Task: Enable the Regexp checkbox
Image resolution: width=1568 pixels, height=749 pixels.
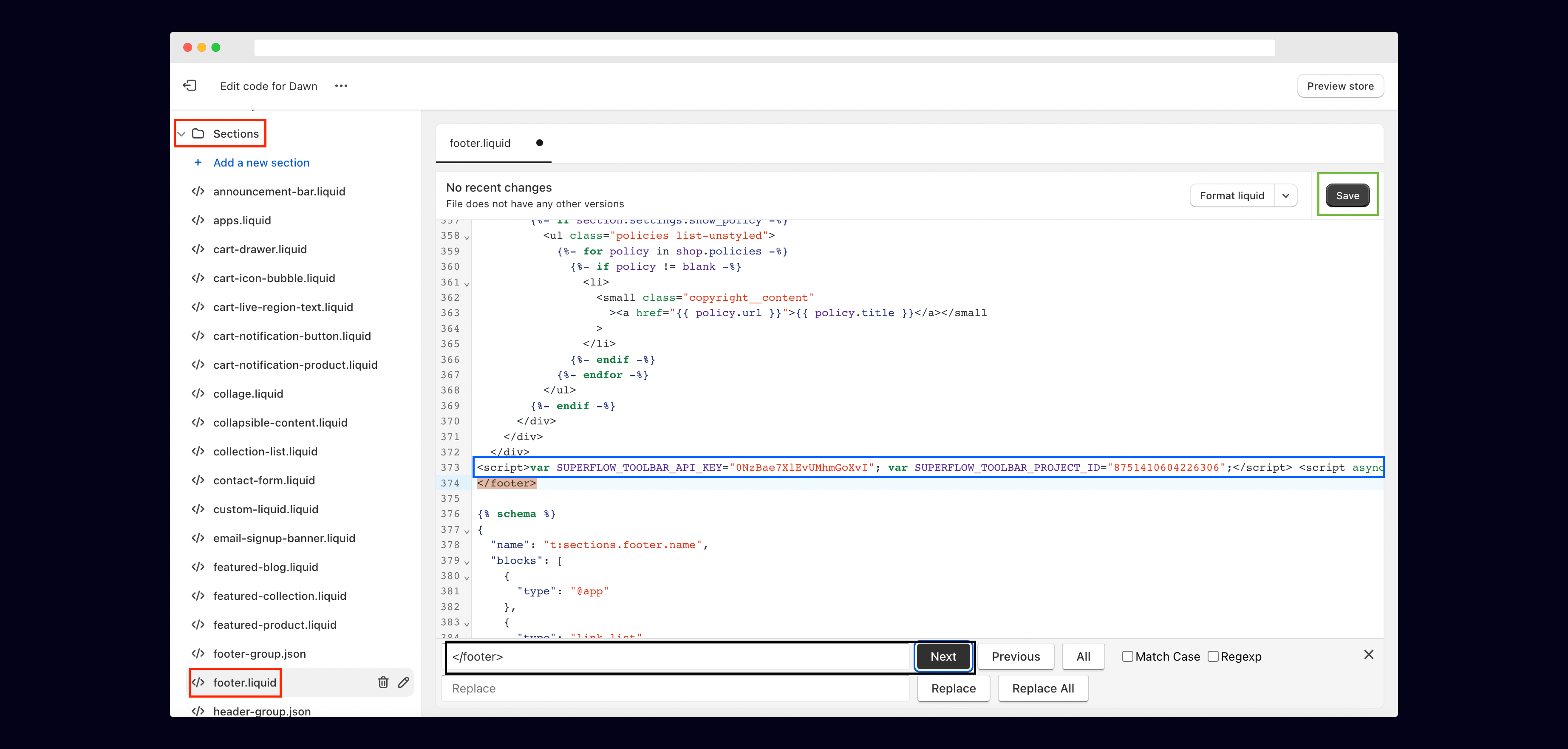Action: pyautogui.click(x=1212, y=656)
